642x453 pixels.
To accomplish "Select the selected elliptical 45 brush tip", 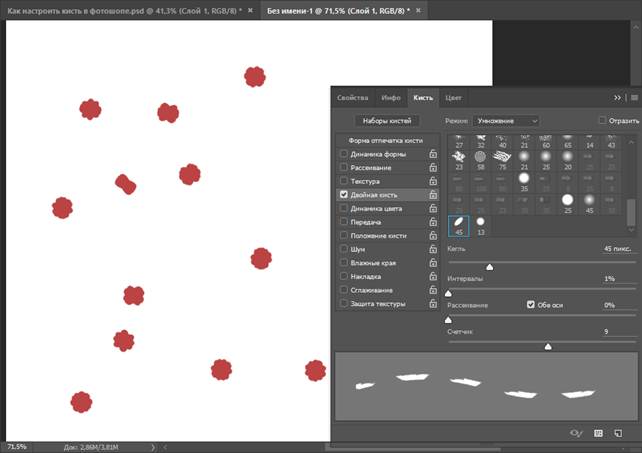I will coord(459,226).
